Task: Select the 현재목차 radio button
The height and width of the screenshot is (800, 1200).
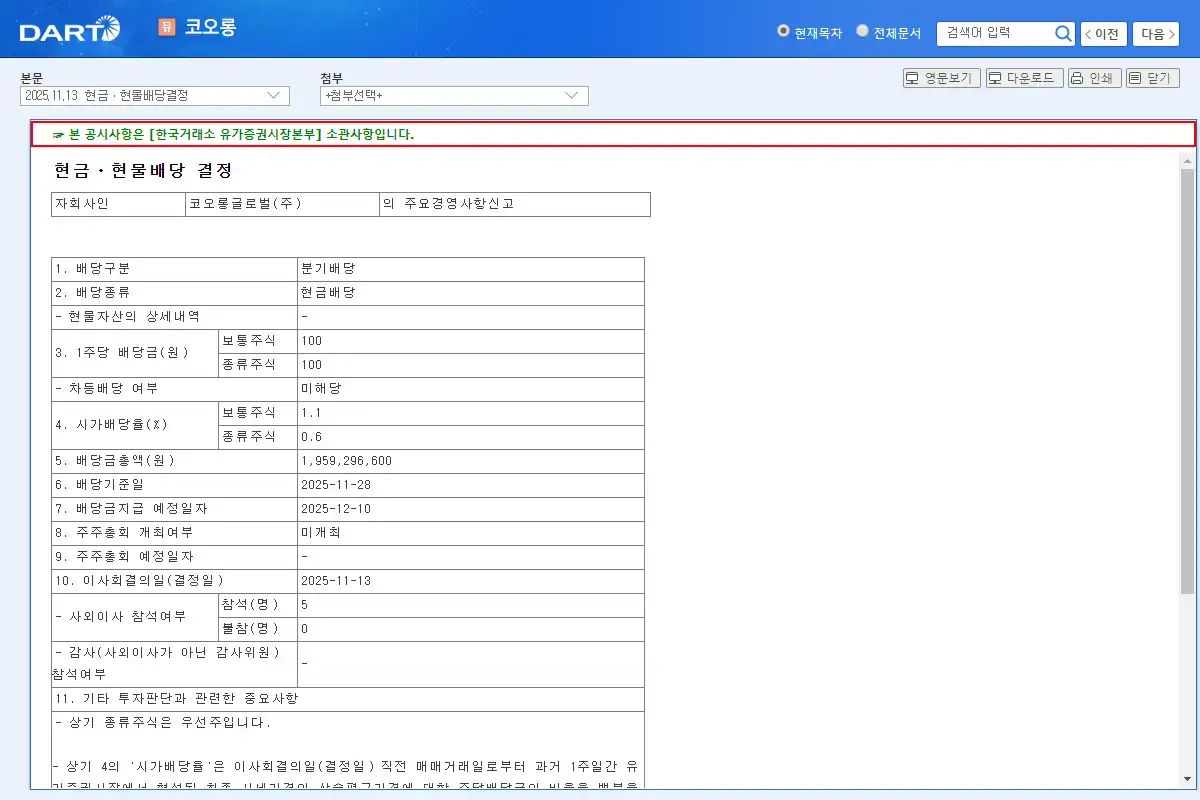Action: click(x=783, y=31)
